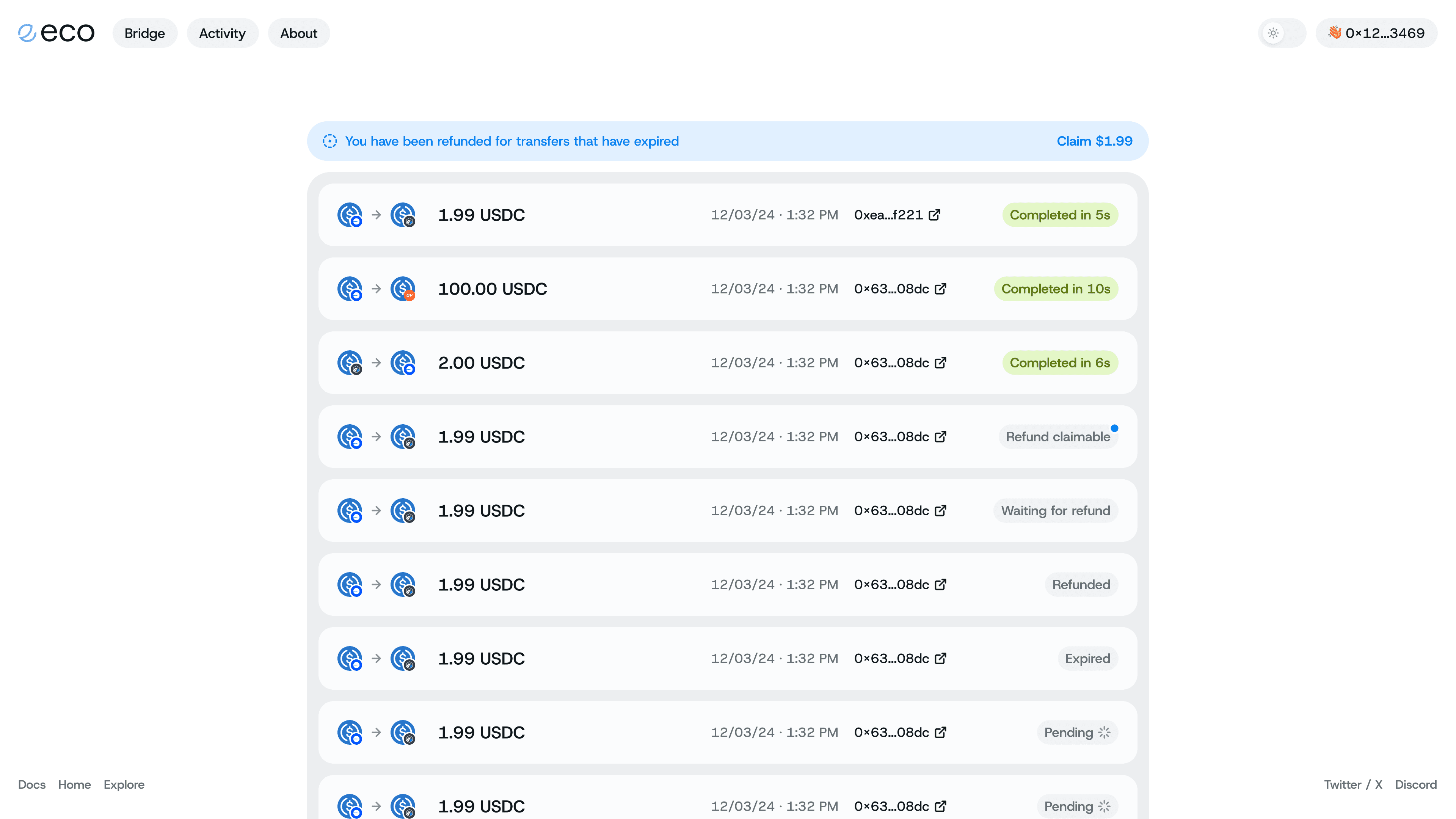Click destination chain icon in Expired row
This screenshot has width=1456, height=819.
click(403, 659)
